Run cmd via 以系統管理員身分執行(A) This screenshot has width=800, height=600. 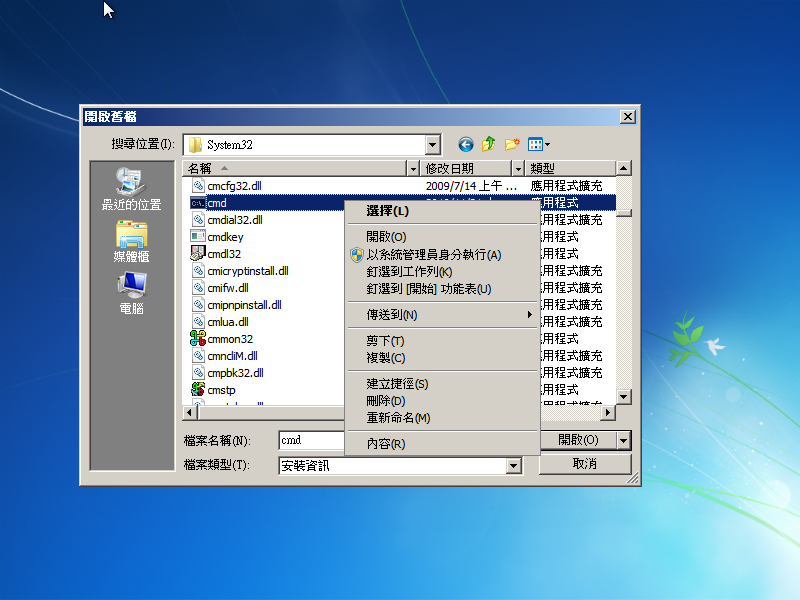coord(443,255)
